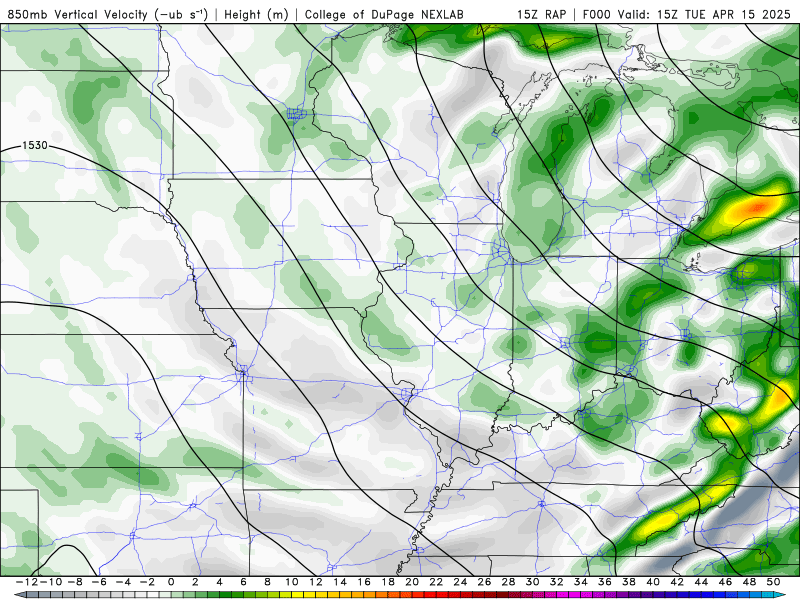
Task: Click the 1530 height contour label
Action: [x=35, y=145]
